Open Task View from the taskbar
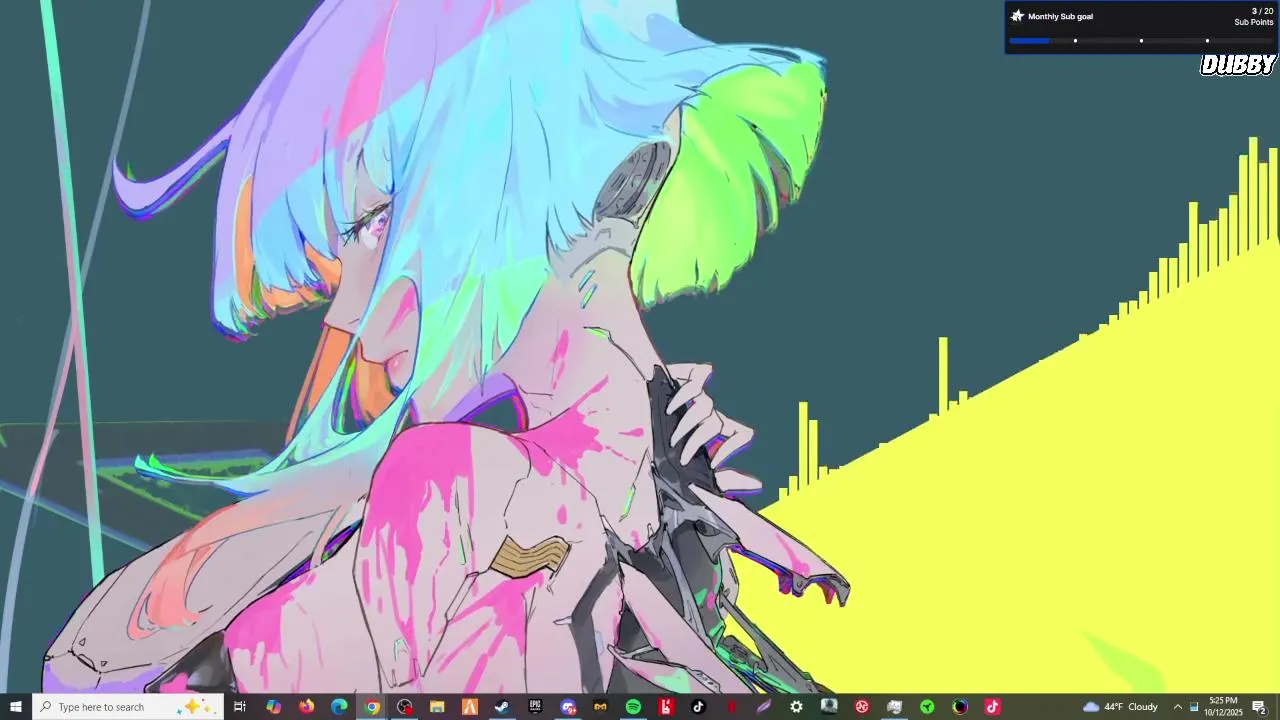The height and width of the screenshot is (720, 1280). pyautogui.click(x=240, y=707)
